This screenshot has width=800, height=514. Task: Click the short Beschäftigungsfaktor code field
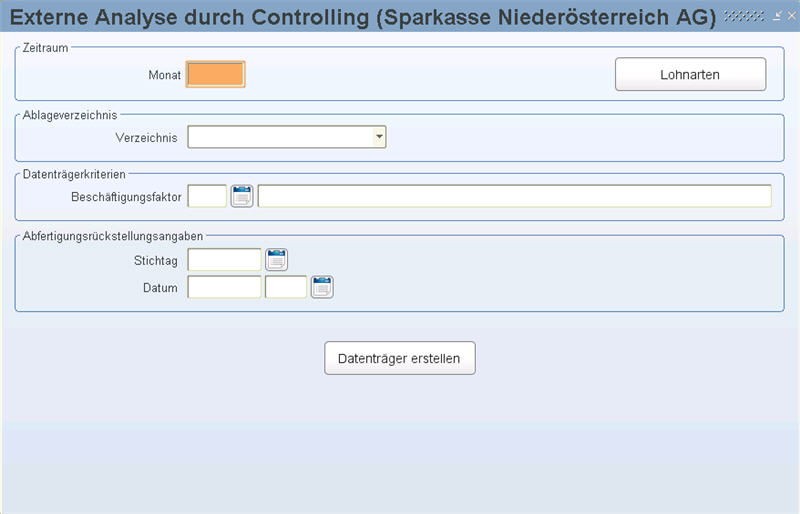[207, 196]
